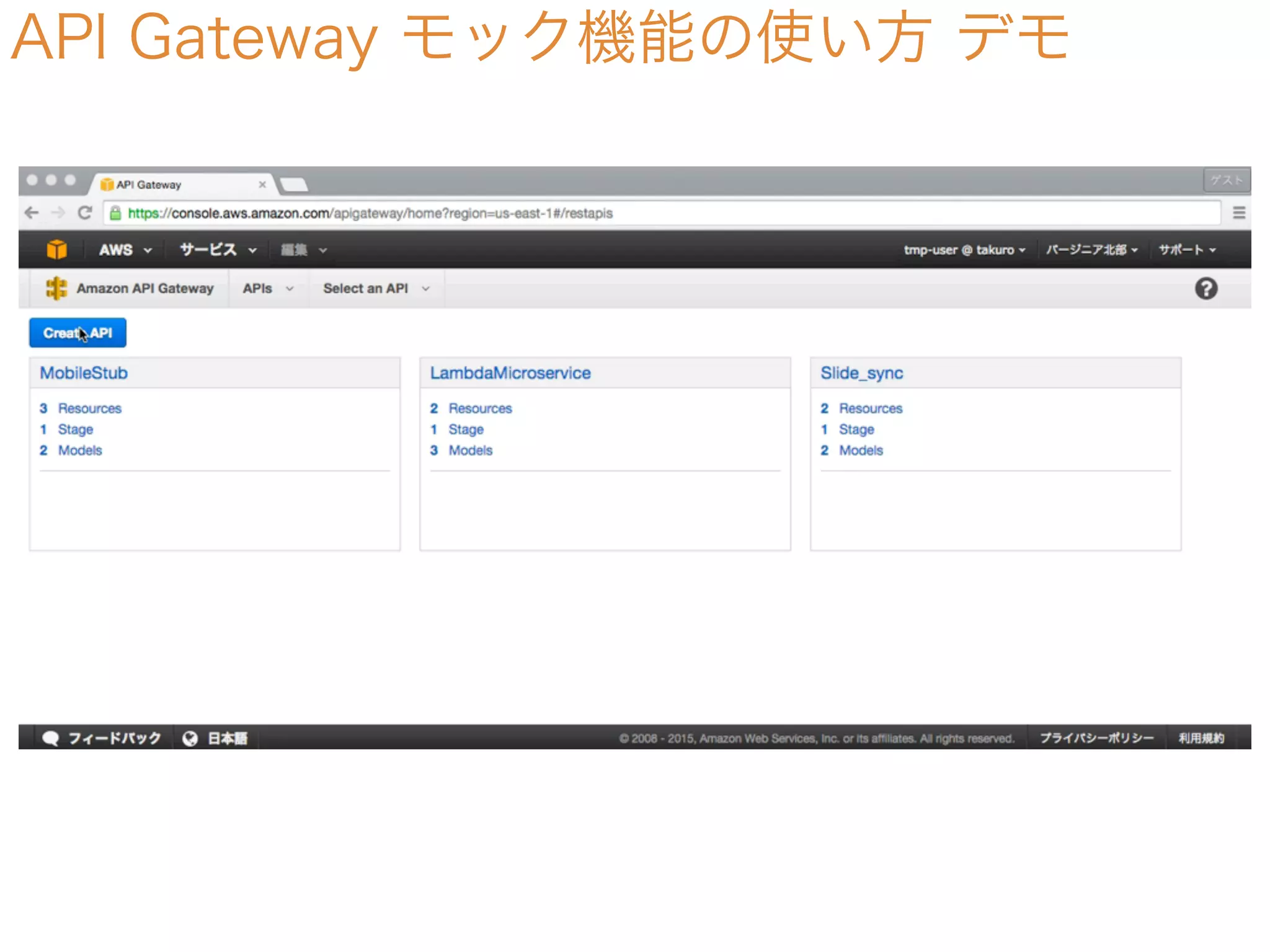Expand the AWS dropdown menu
This screenshot has width=1270, height=952.
125,250
